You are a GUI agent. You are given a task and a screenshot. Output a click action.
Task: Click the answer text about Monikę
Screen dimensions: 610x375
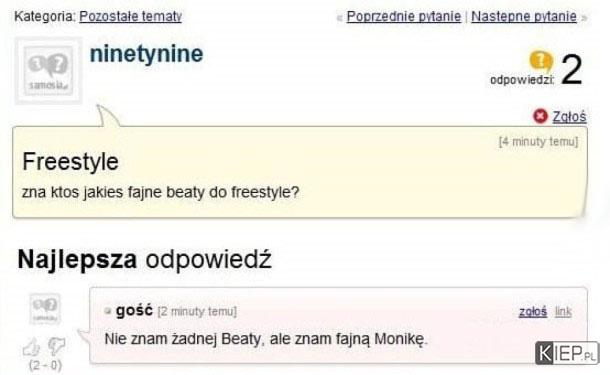(x=266, y=339)
